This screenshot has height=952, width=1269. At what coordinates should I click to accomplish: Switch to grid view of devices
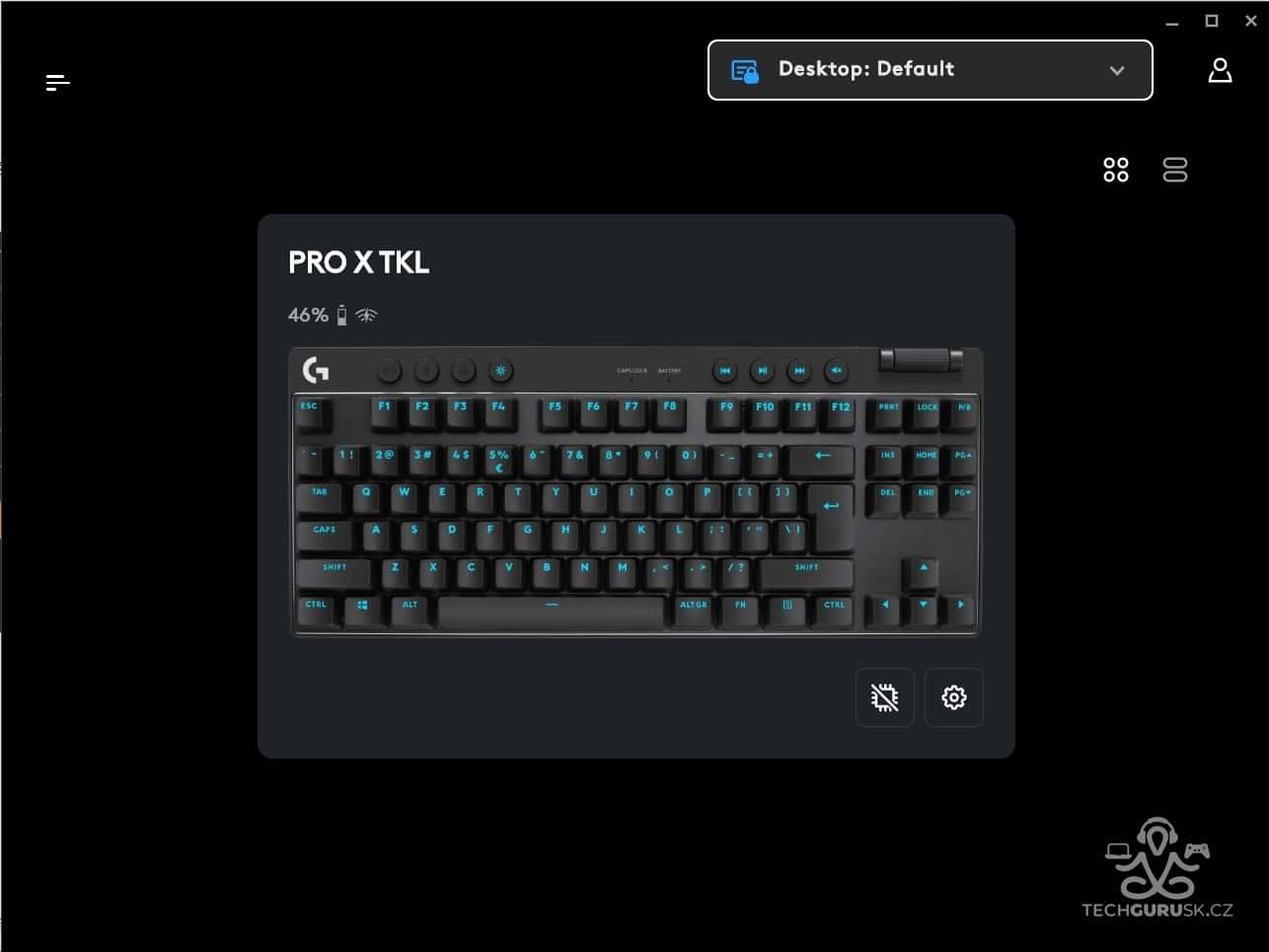click(1116, 170)
